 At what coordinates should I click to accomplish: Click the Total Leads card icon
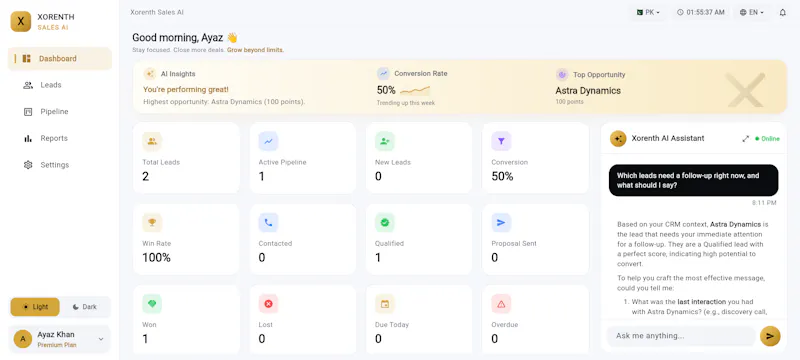coord(152,141)
